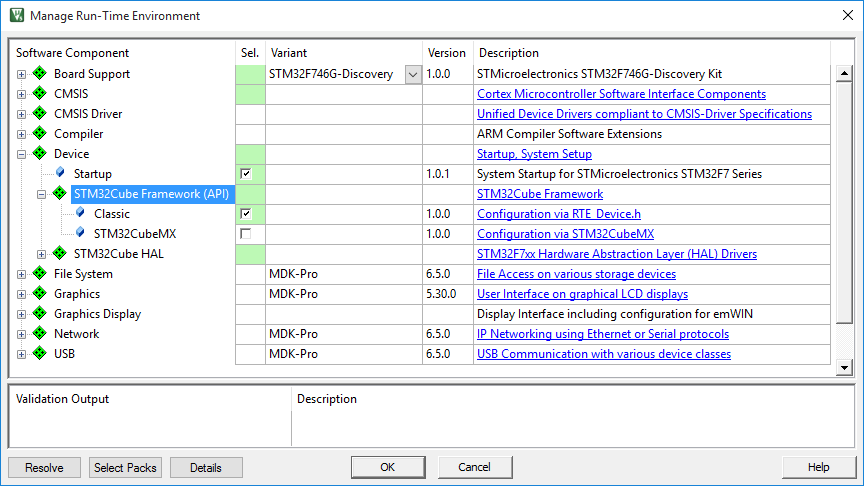Uncheck the Startup component checkbox
The image size is (864, 486).
246,174
